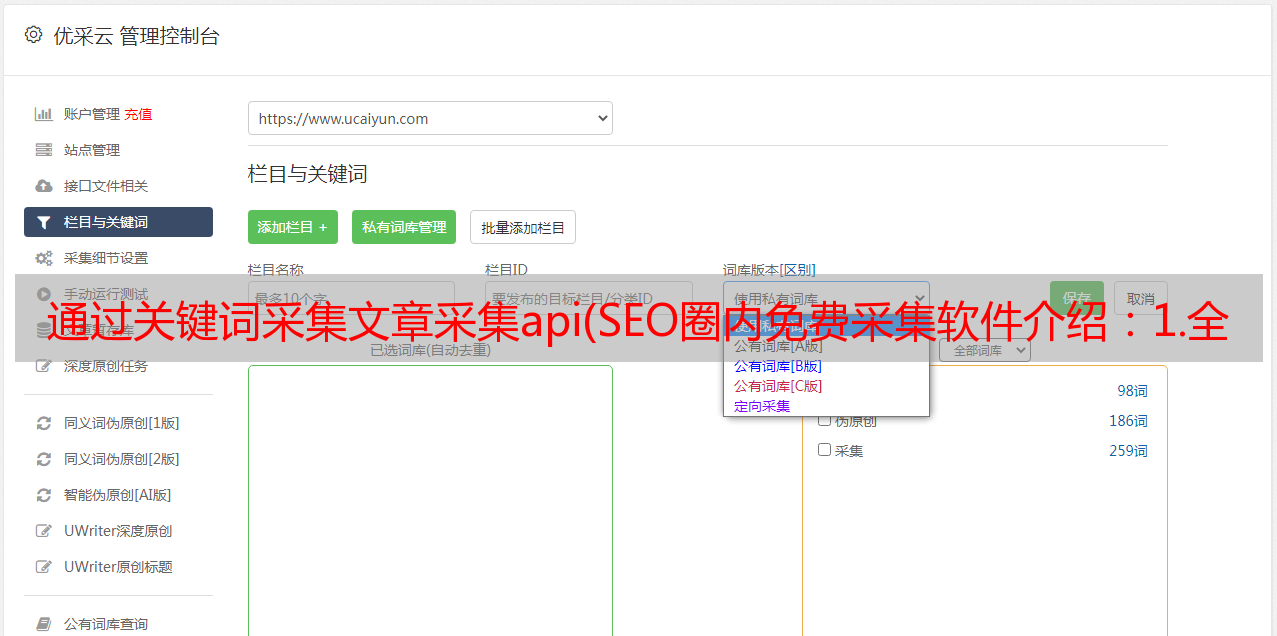Click the red 充值 link
This screenshot has width=1277, height=636.
[138, 114]
